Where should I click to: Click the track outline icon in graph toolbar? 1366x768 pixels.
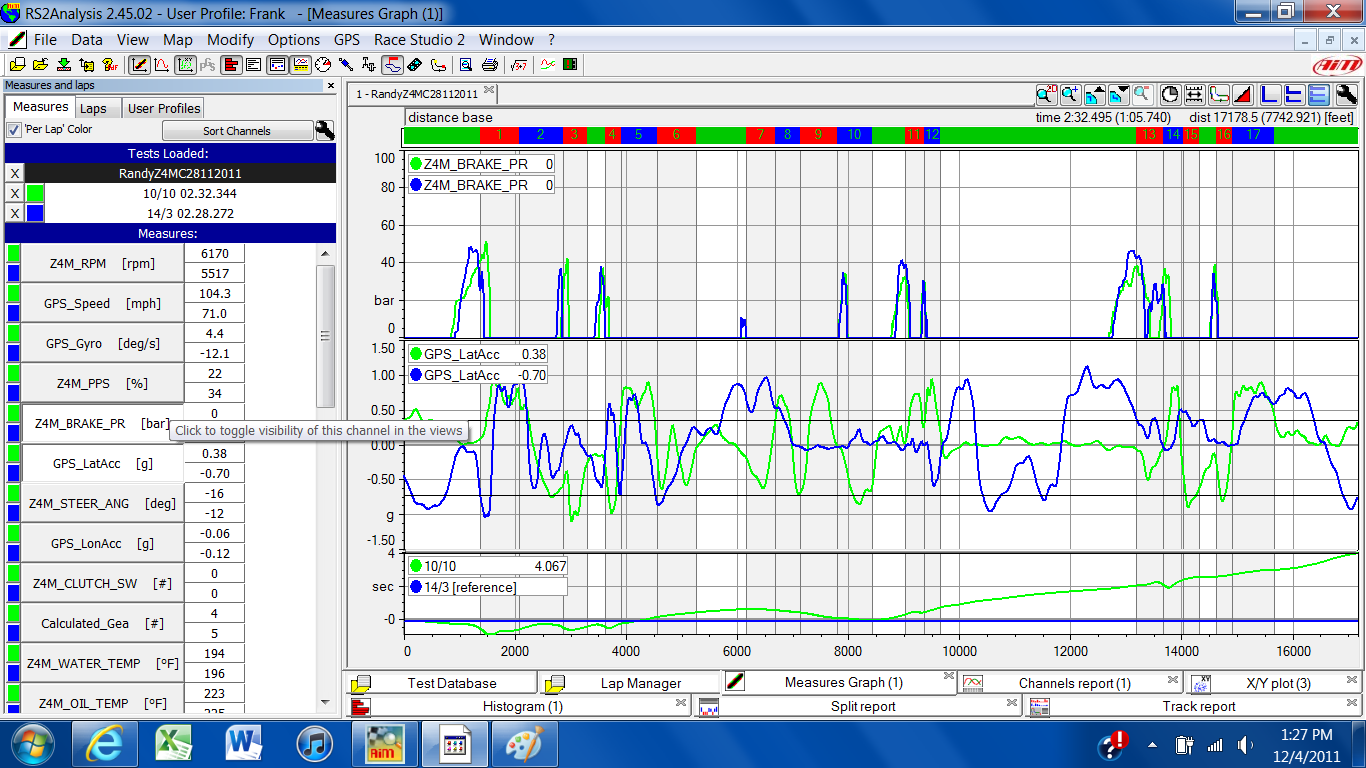pos(1219,95)
